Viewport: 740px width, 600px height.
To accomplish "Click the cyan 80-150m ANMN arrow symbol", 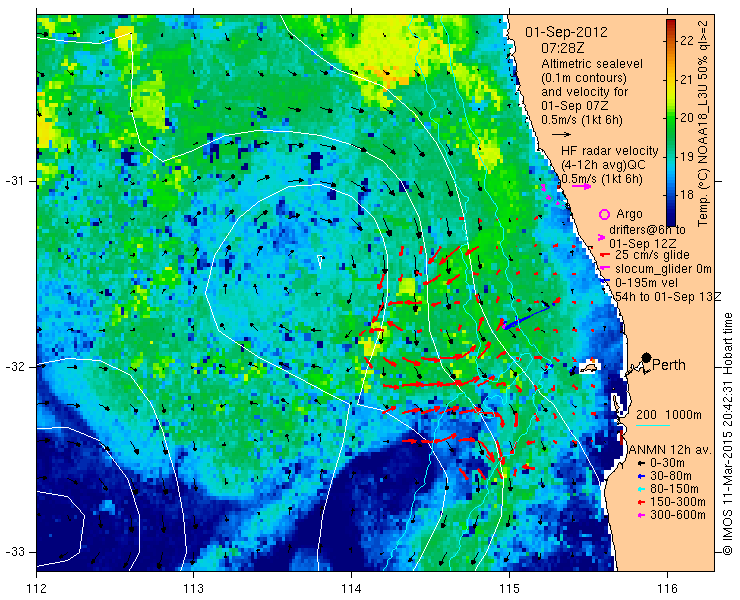I will [x=641, y=489].
